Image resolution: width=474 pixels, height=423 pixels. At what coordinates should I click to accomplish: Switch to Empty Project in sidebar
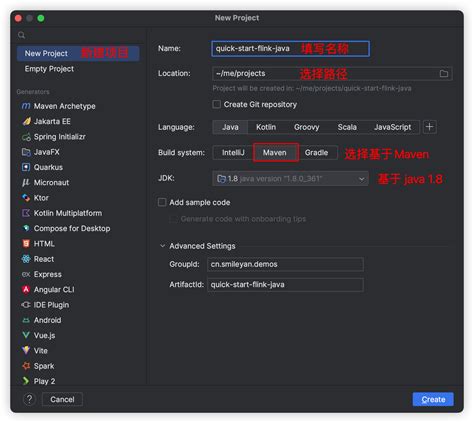[49, 69]
